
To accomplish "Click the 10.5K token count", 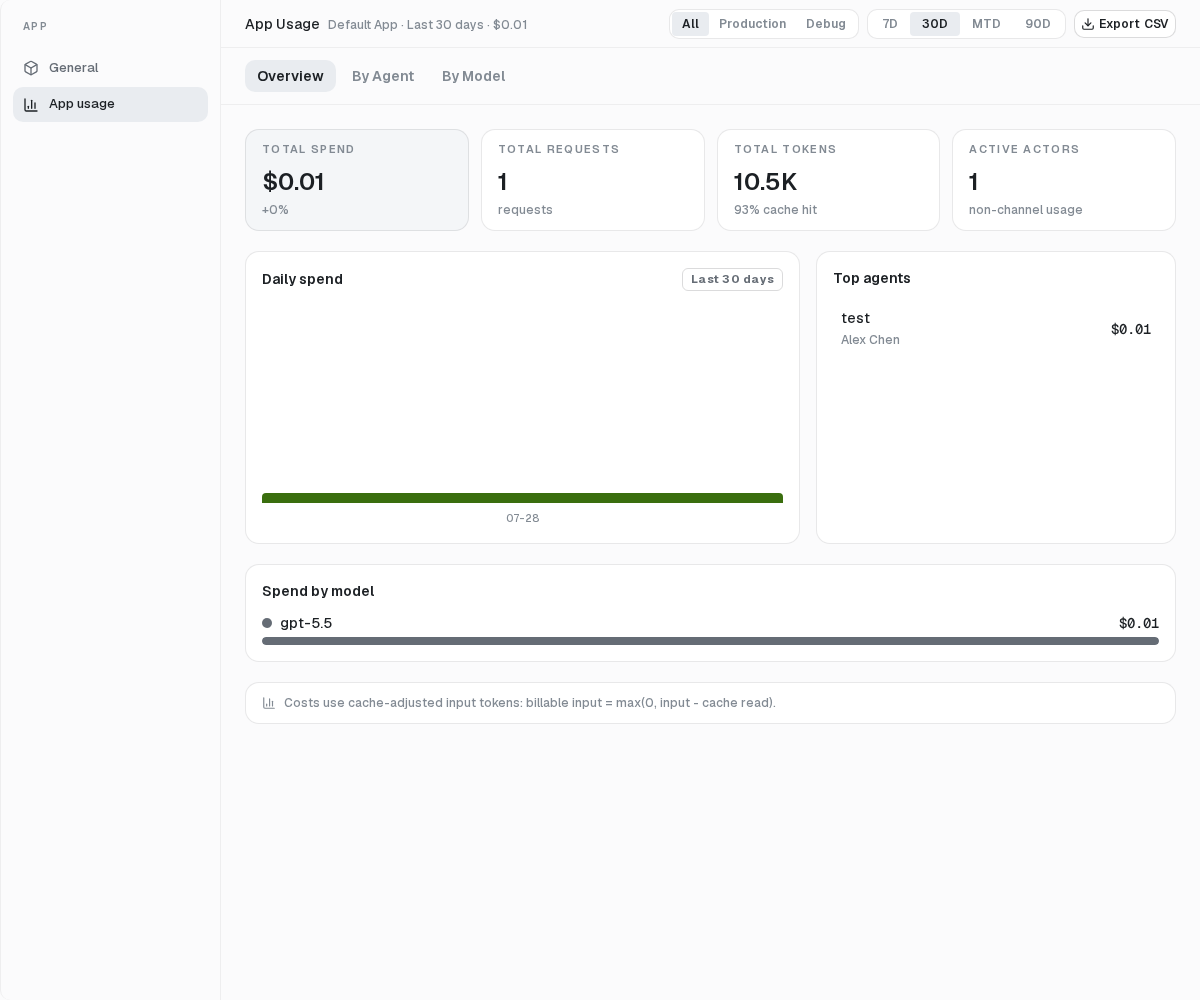I will tap(766, 182).
